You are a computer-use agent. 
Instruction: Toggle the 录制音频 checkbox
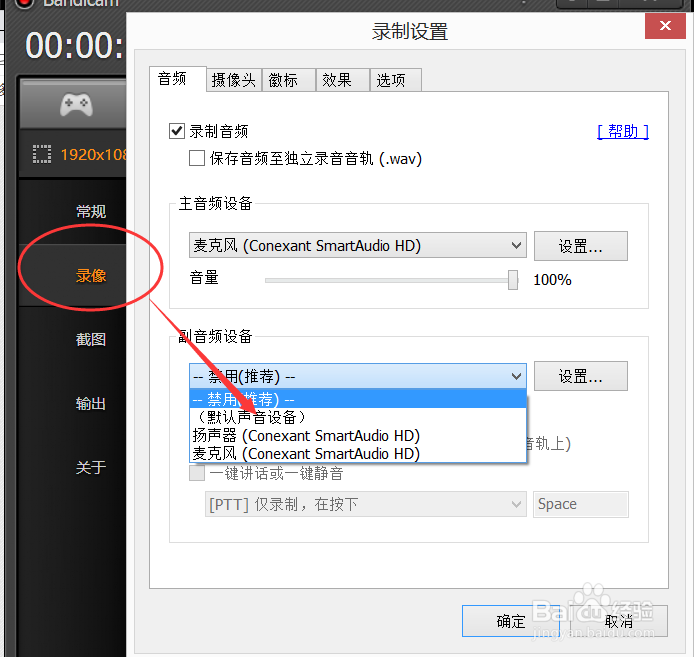pyautogui.click(x=177, y=131)
